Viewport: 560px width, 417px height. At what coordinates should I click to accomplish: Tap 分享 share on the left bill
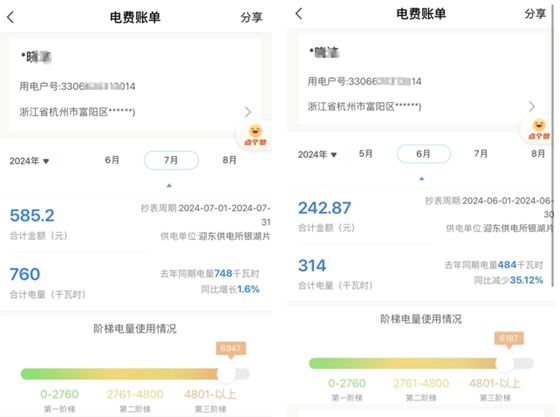pyautogui.click(x=251, y=17)
